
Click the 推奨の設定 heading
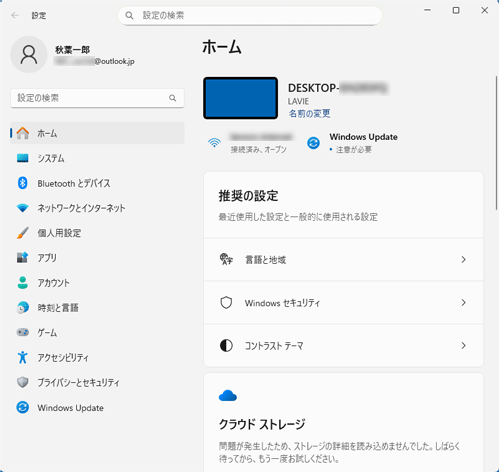(248, 196)
